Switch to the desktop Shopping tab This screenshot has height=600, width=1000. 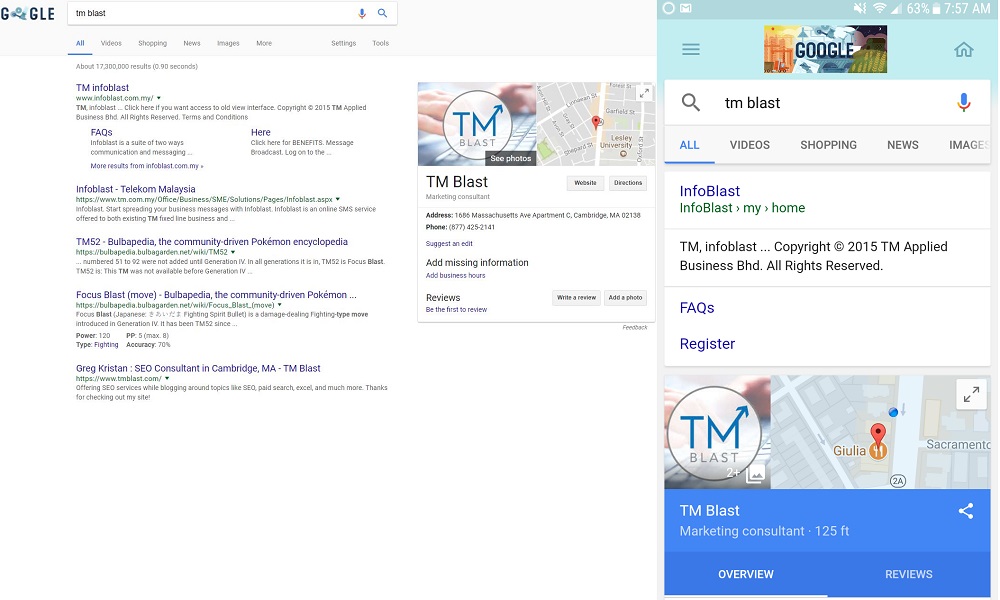click(152, 43)
